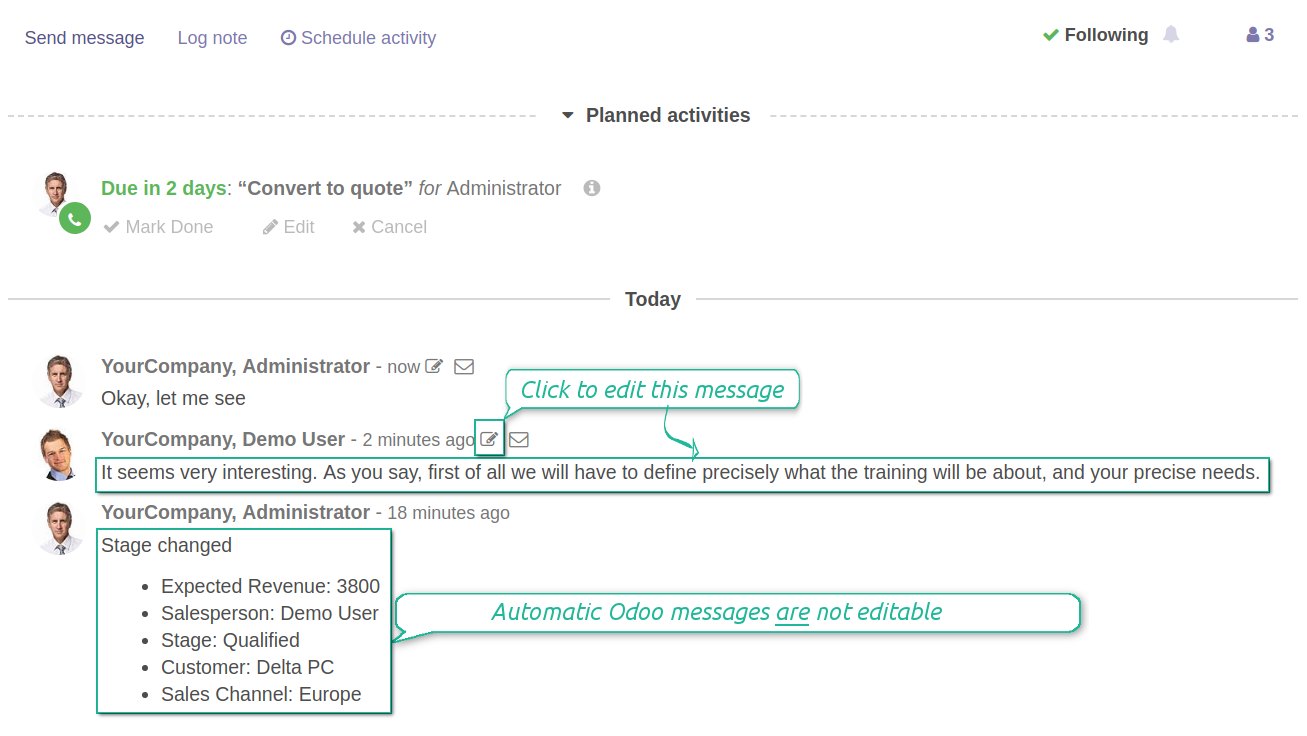
Task: Click the Schedule activity link
Action: pos(358,38)
